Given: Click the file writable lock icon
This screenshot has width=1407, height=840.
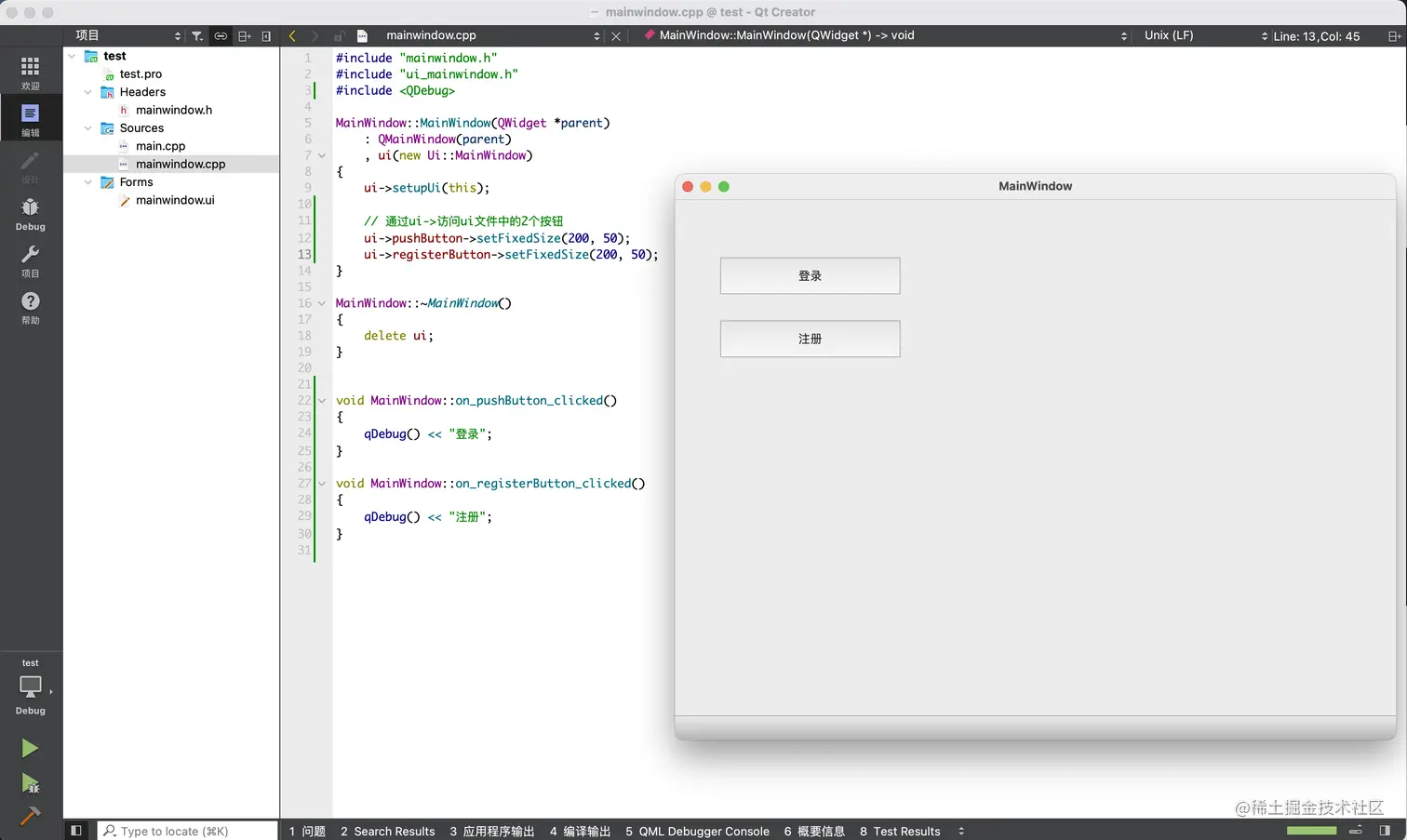Looking at the screenshot, I should coord(339,36).
